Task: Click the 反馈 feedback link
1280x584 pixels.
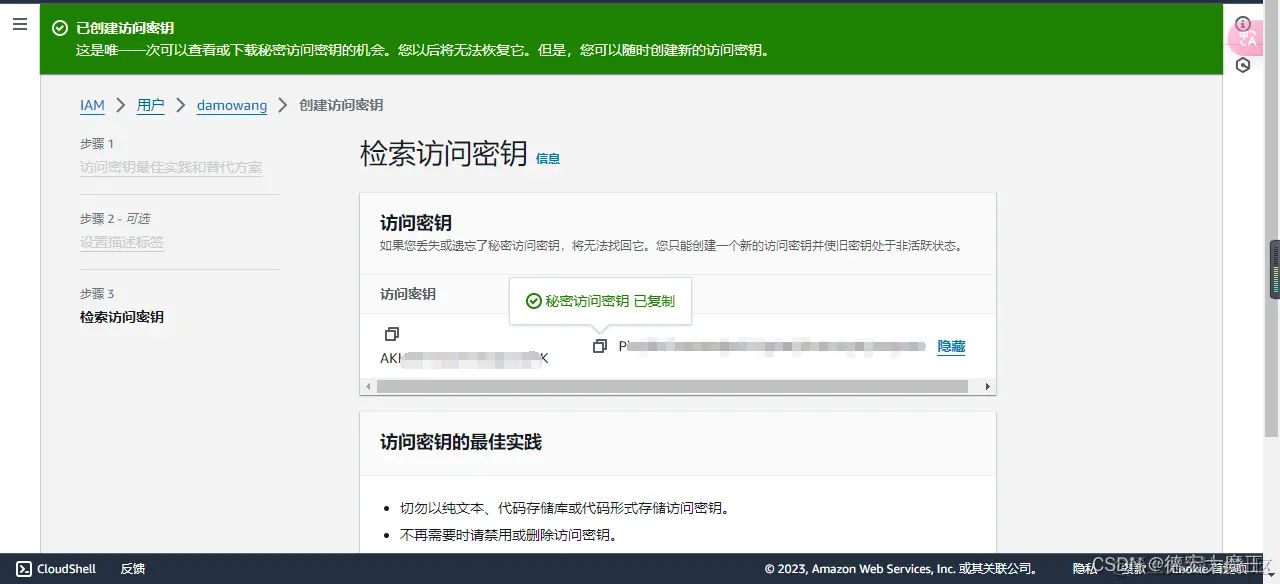Action: [133, 569]
